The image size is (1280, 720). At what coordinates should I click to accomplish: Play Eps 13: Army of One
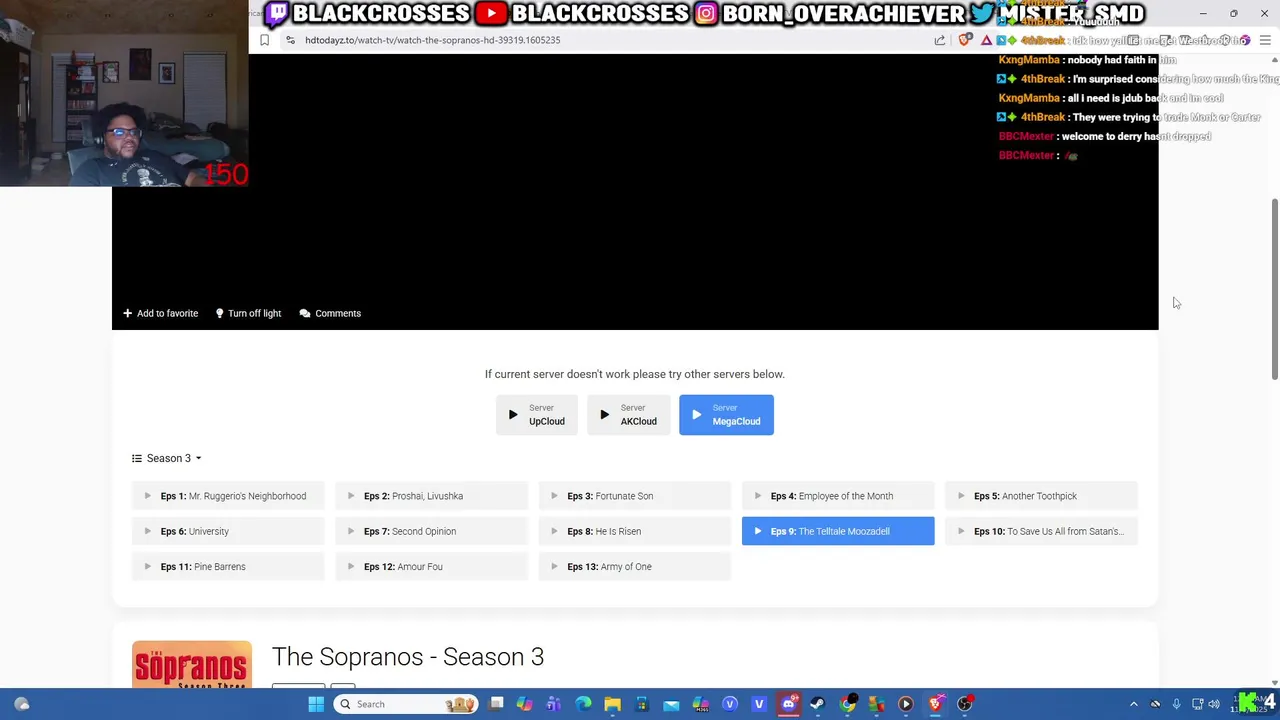click(635, 566)
